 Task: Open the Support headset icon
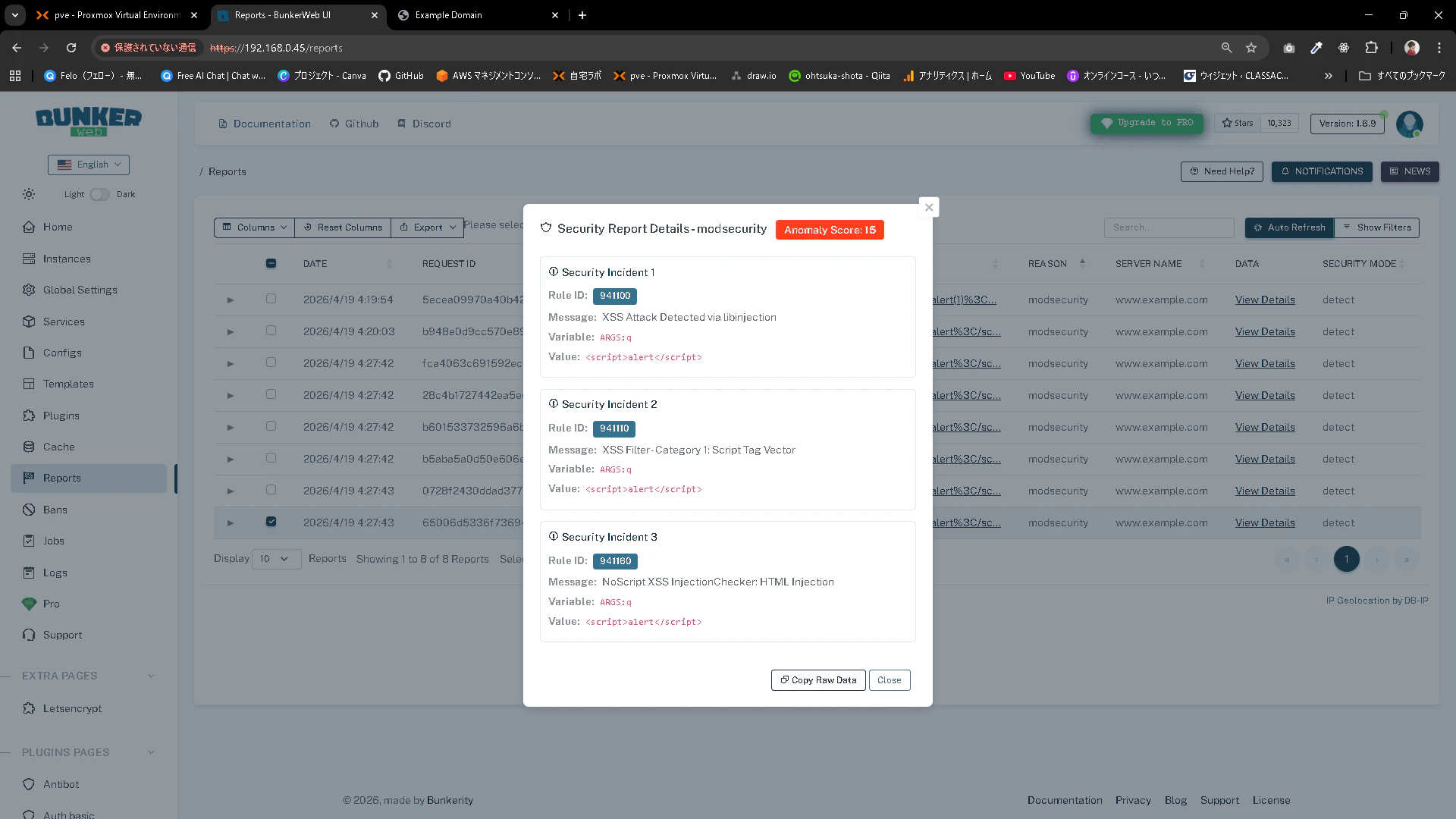(x=29, y=635)
